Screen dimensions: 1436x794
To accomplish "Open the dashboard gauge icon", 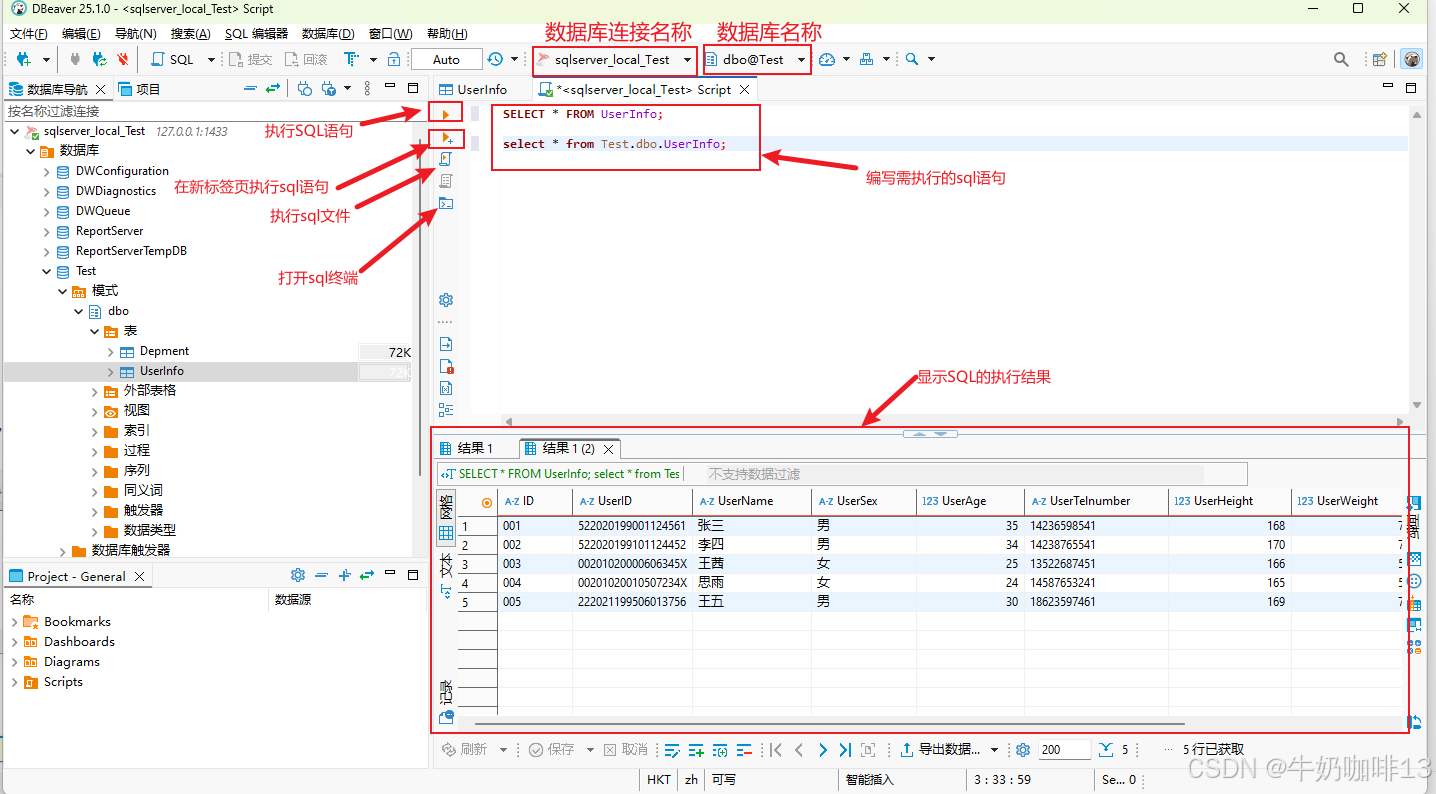I will (x=826, y=59).
